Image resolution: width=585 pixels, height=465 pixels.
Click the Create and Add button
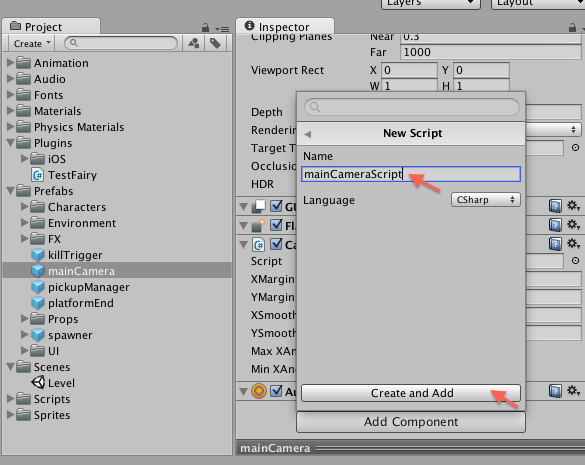coord(411,393)
